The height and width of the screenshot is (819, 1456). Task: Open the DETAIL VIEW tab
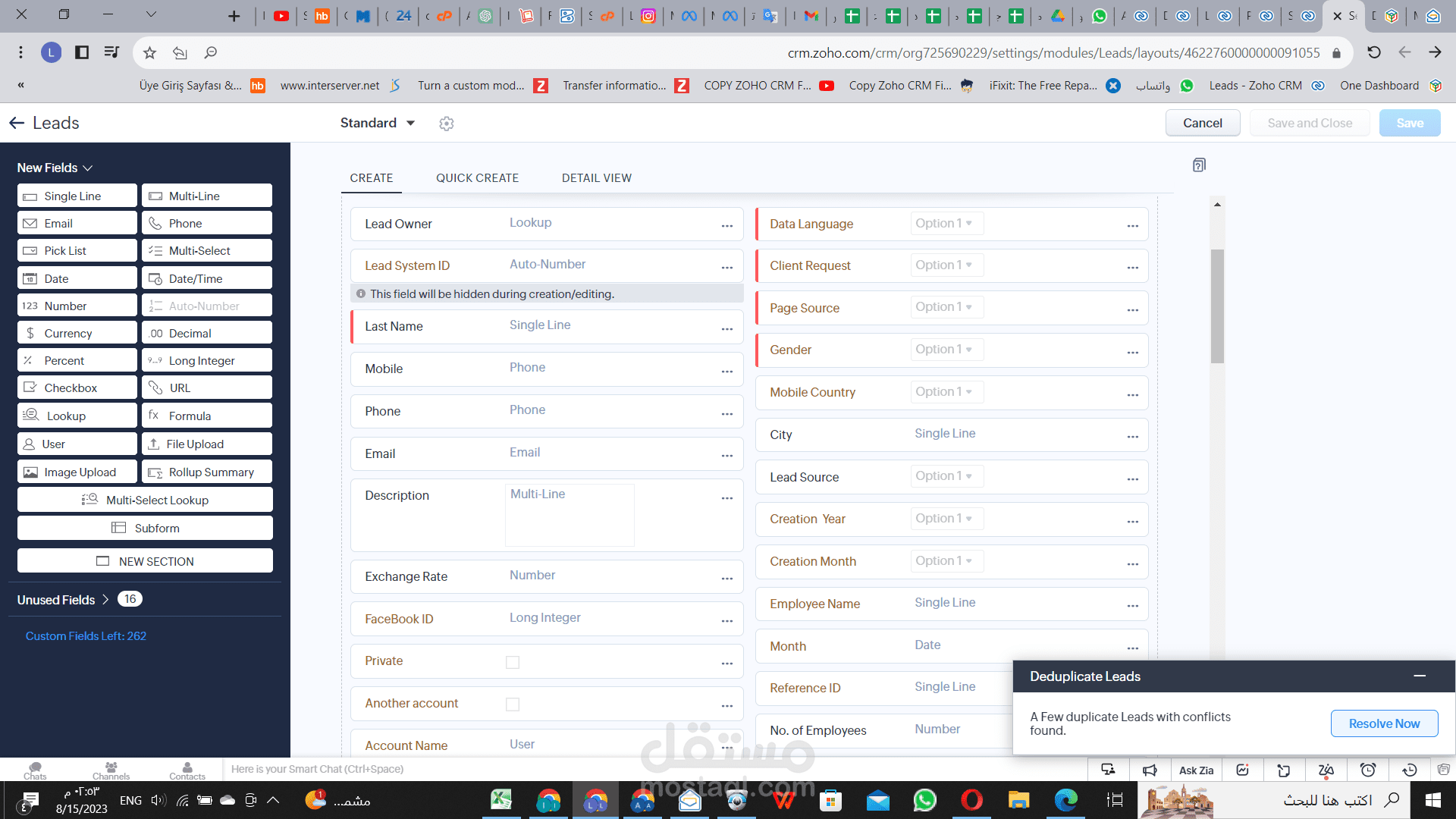[597, 177]
